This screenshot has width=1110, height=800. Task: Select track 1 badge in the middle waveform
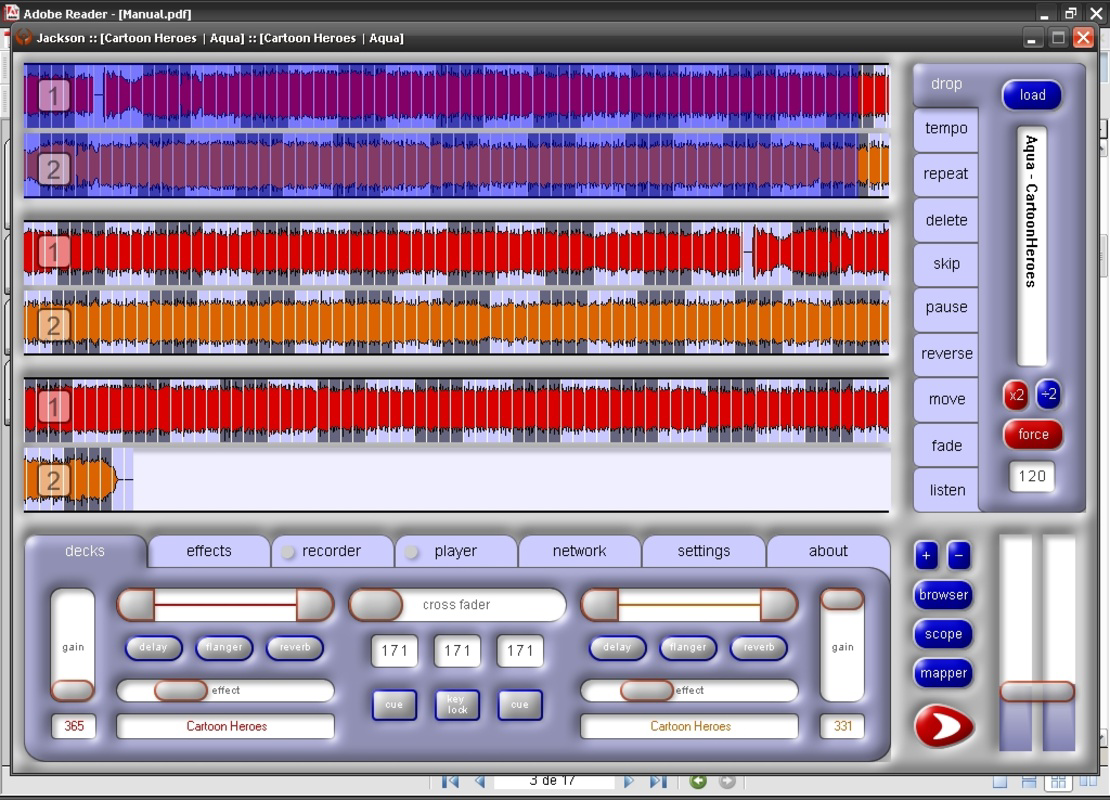click(54, 251)
